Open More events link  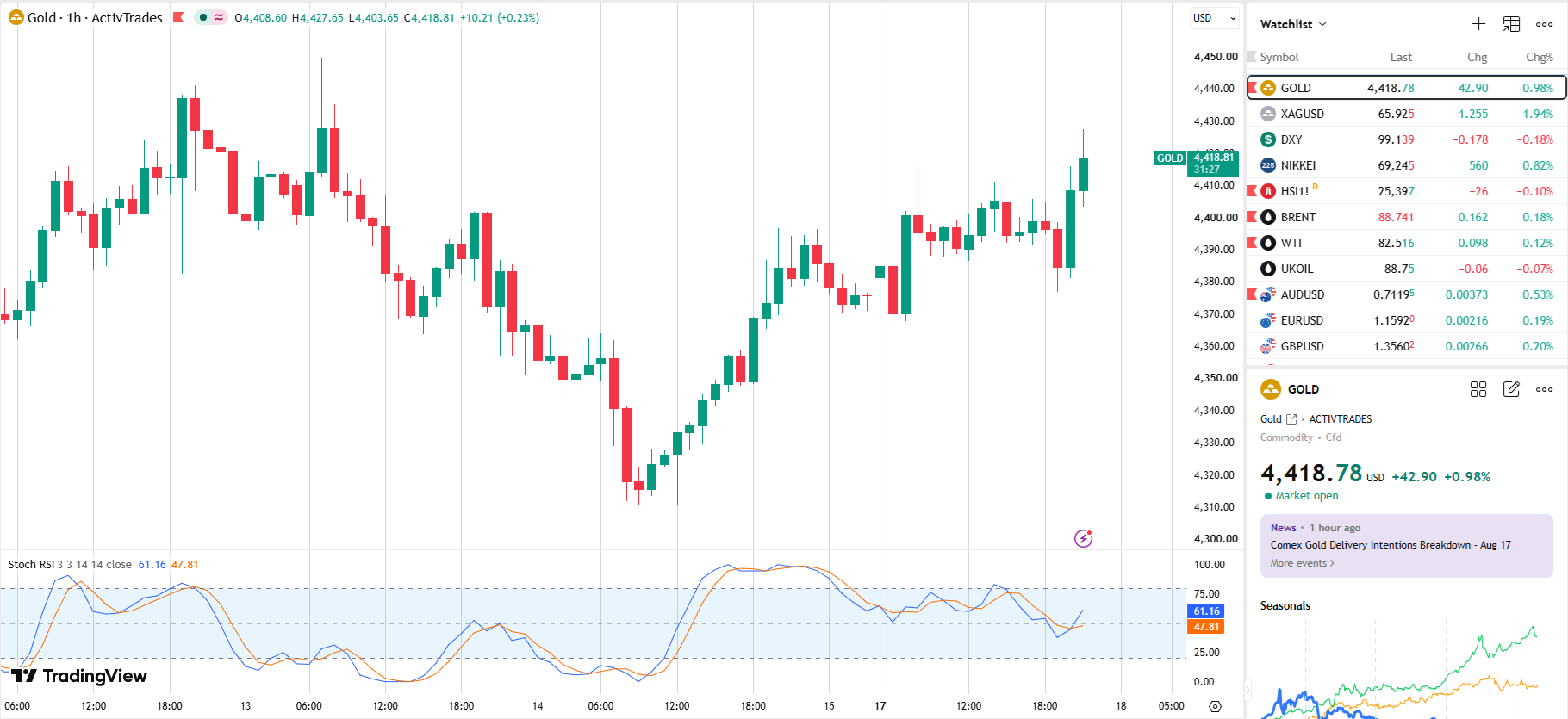click(1302, 563)
